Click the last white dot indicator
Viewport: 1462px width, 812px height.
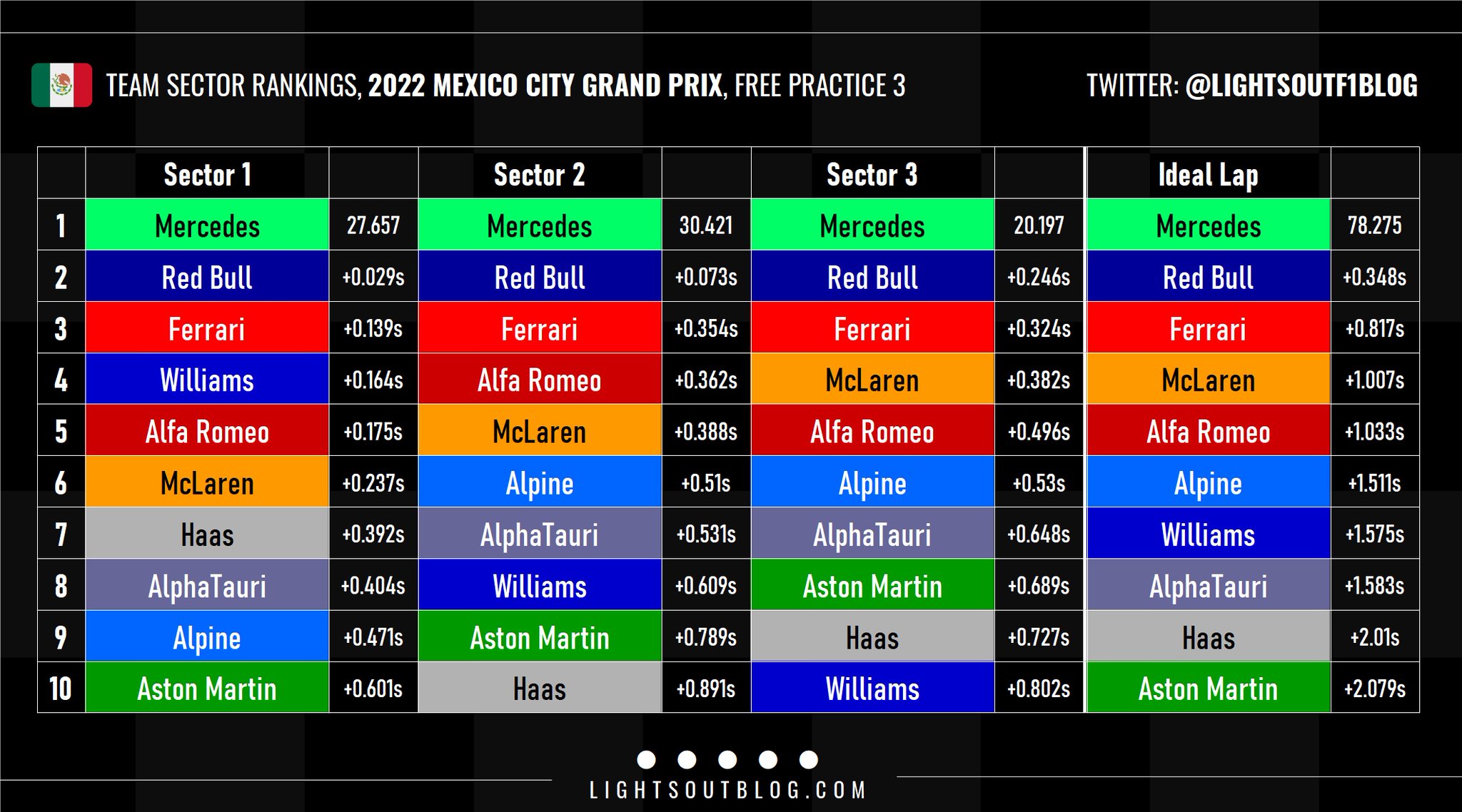[809, 760]
